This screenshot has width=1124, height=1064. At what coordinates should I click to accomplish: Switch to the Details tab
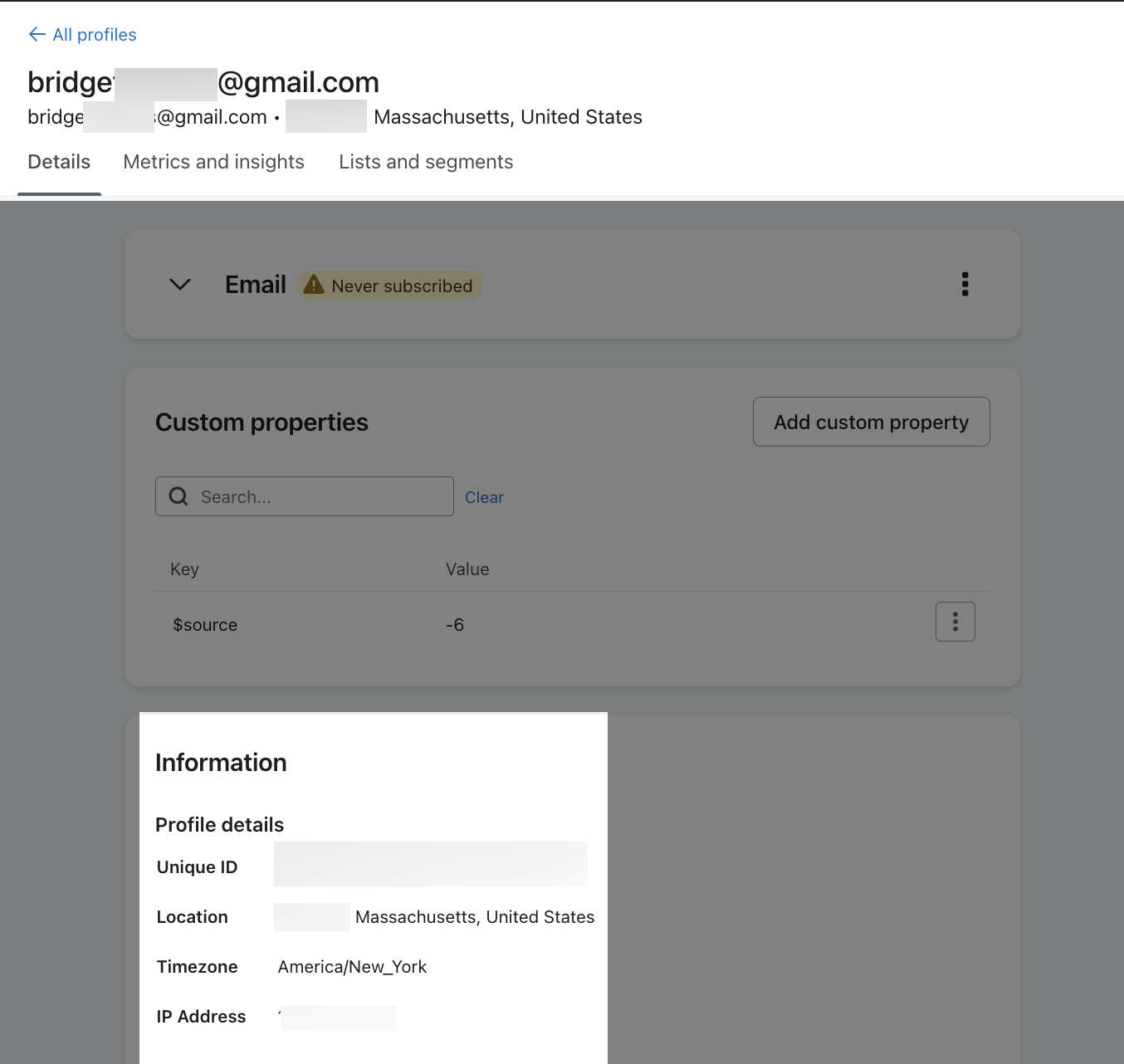coord(59,162)
